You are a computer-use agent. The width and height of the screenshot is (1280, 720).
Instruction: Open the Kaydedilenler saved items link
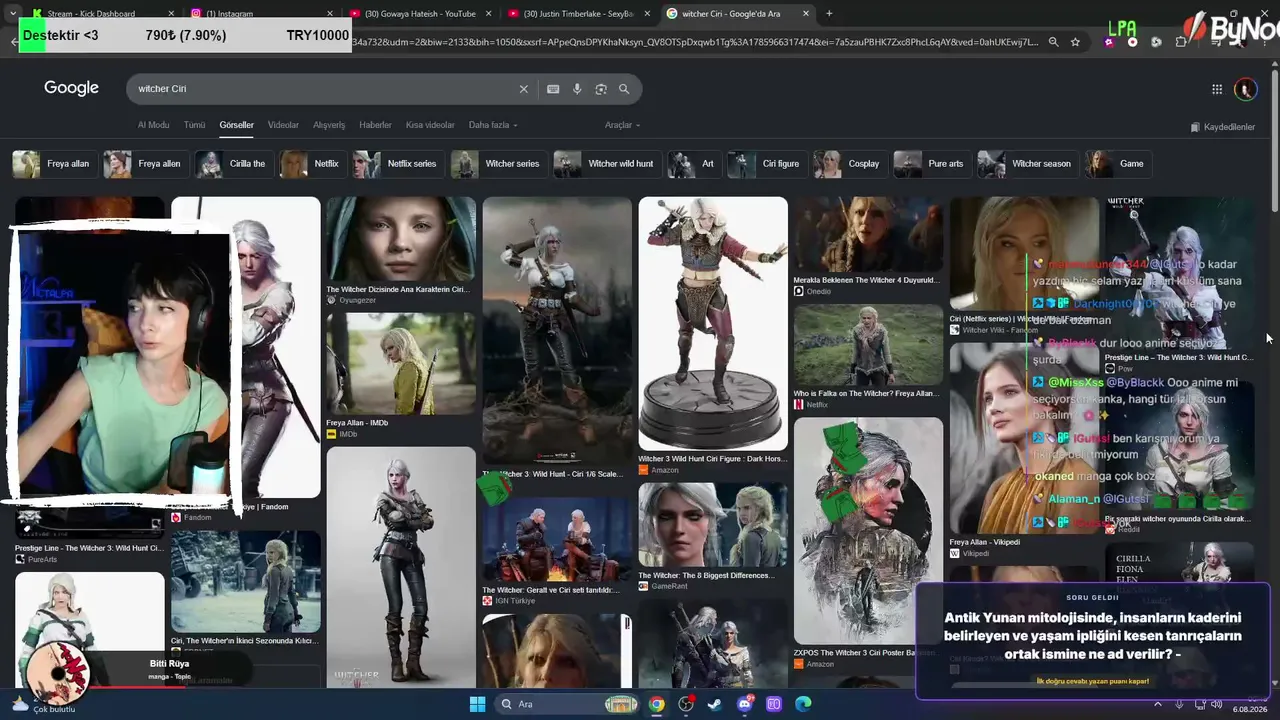pos(1223,127)
